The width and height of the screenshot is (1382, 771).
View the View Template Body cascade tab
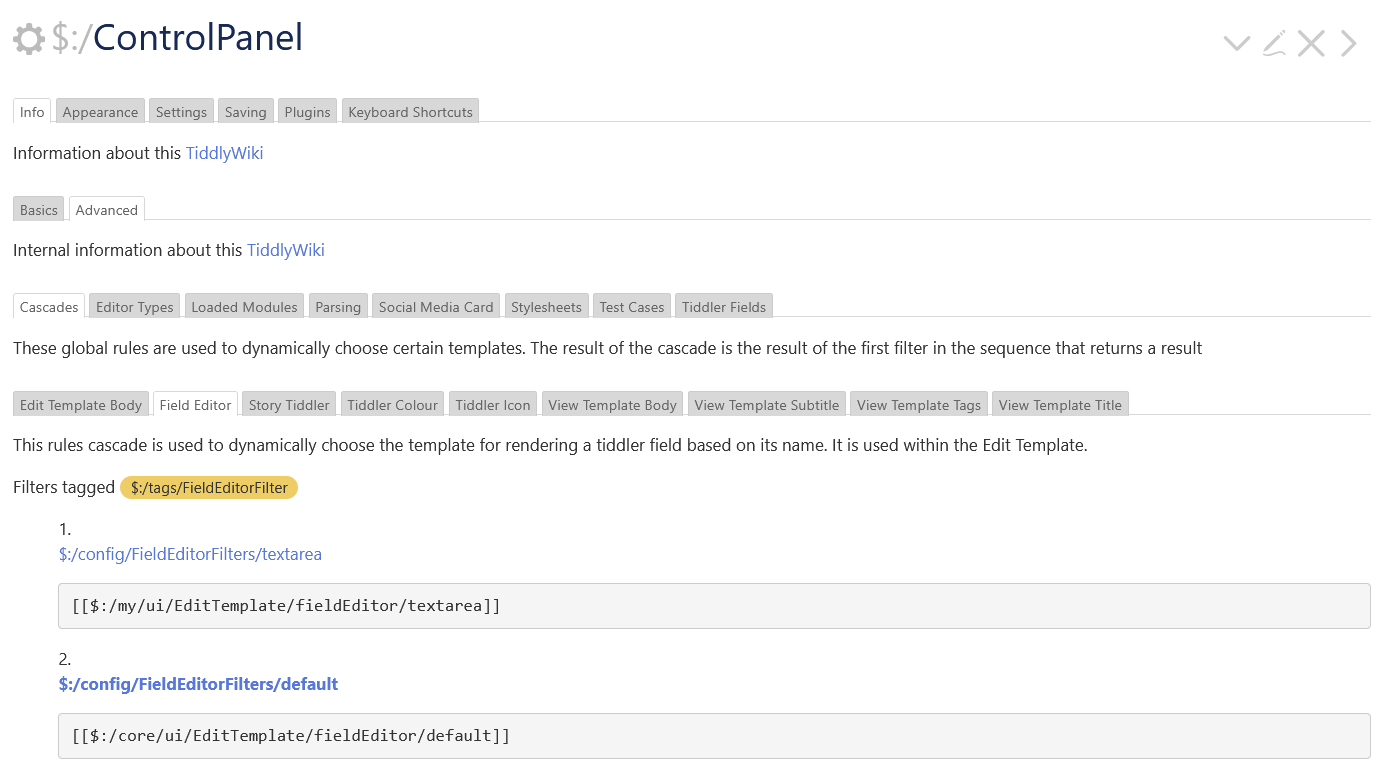613,404
